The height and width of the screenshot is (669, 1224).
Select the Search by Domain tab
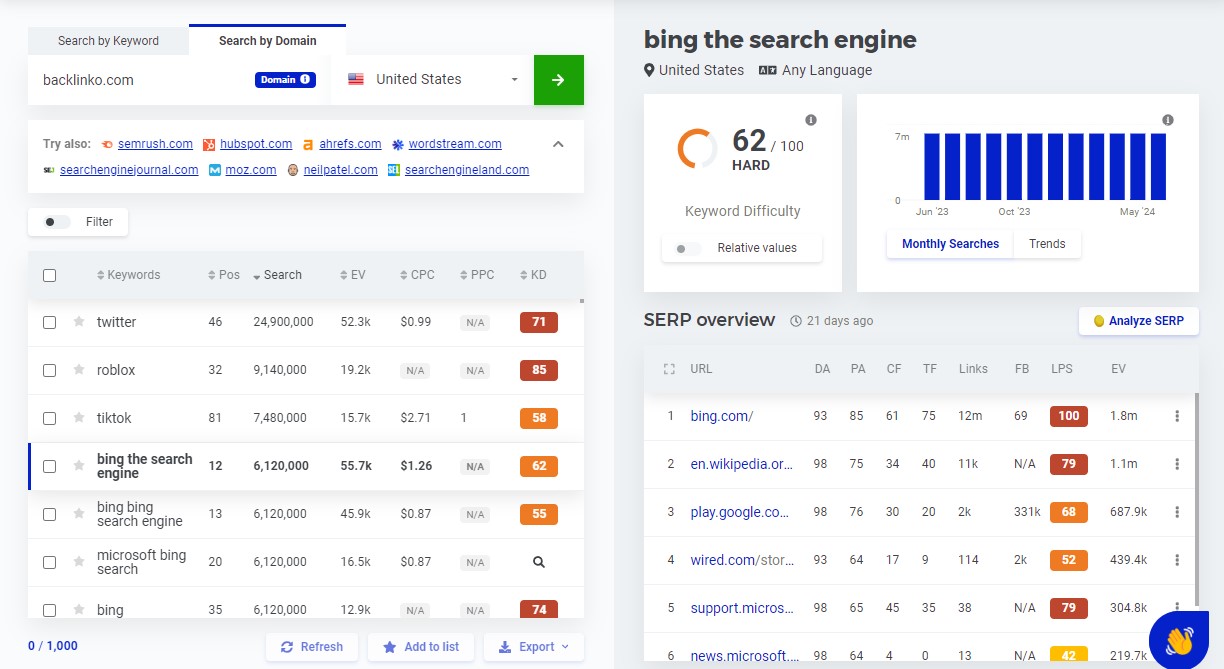[x=268, y=41]
